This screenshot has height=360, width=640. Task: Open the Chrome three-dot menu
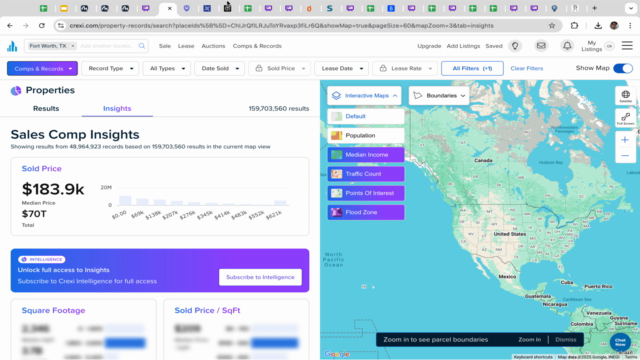(630, 26)
